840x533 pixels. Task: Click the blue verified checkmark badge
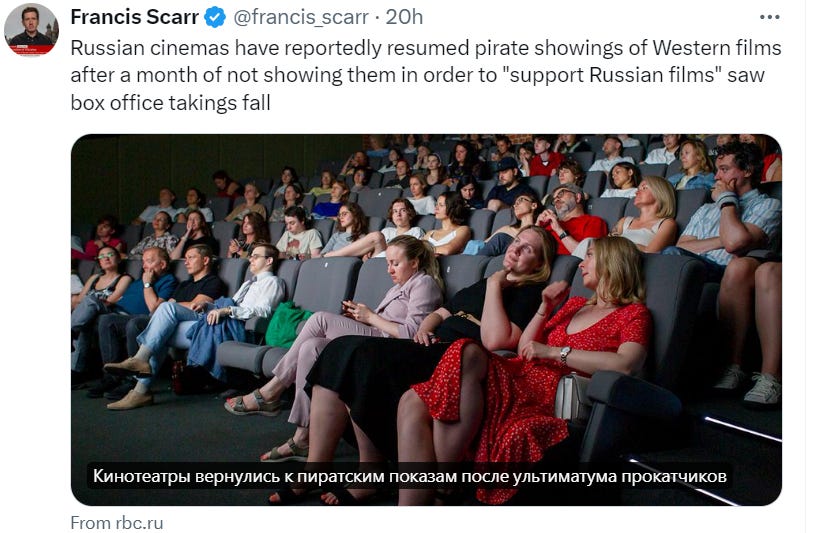[215, 18]
